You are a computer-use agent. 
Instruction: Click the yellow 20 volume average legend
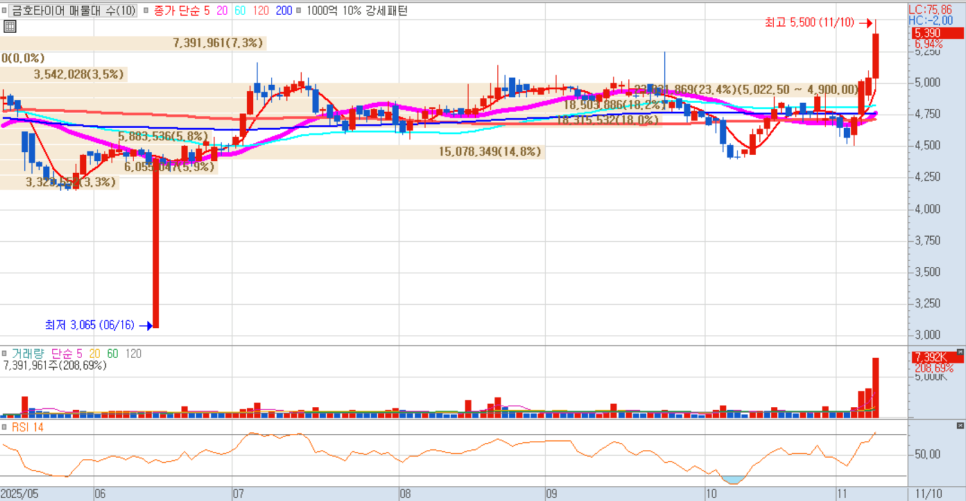[x=94, y=354]
